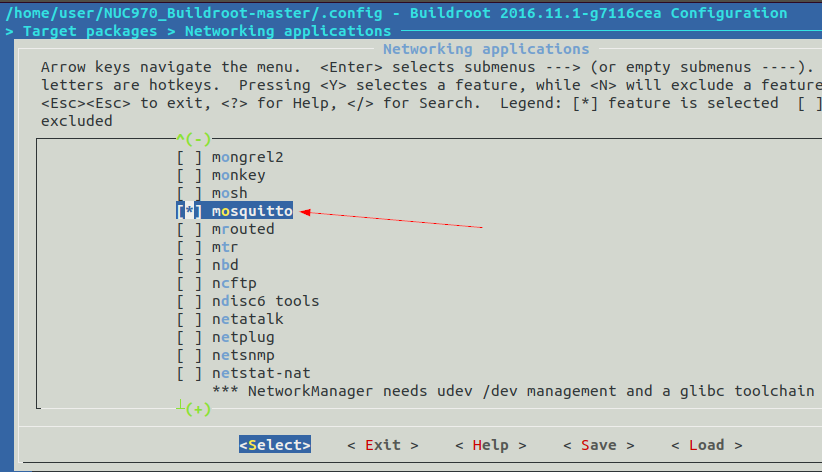Click the nbd entry label
The height and width of the screenshot is (472, 822).
click(x=225, y=265)
